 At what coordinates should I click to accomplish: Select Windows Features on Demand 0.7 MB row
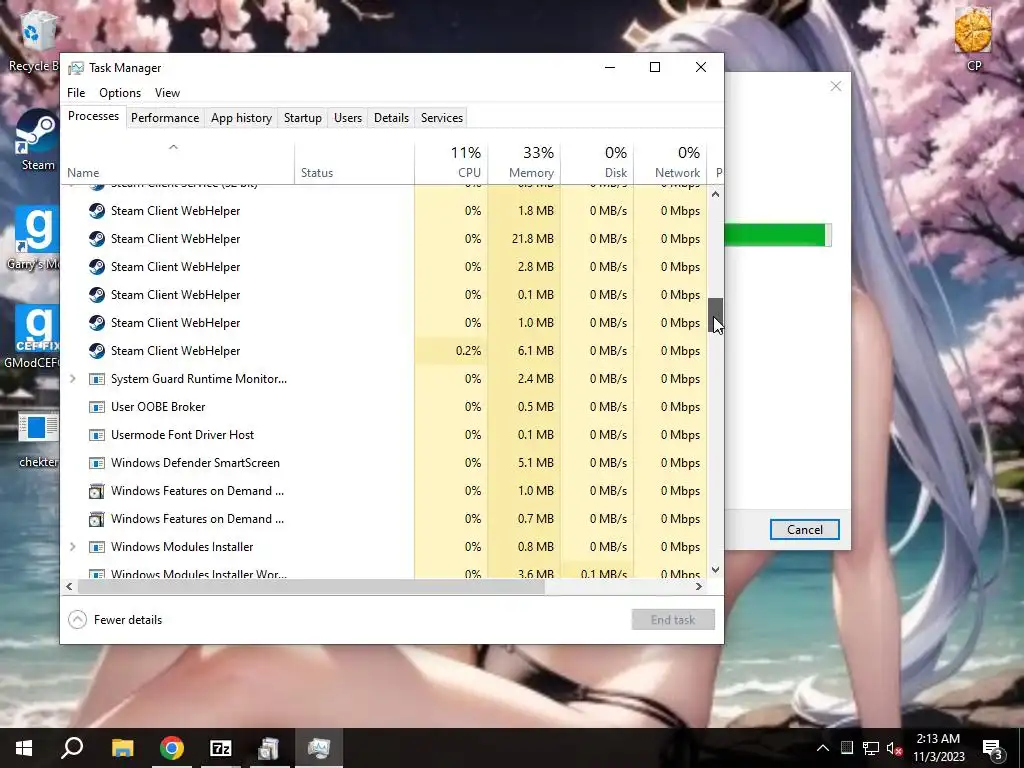384,519
